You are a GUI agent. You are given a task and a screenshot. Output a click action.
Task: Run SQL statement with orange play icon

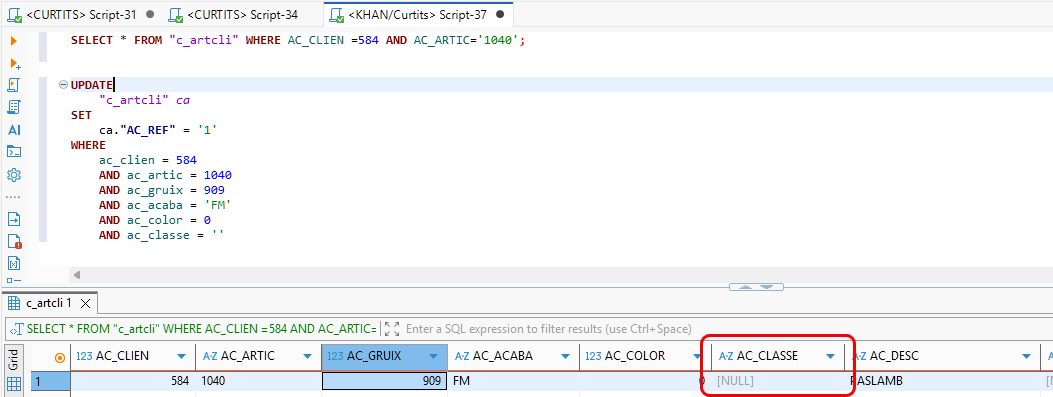pos(13,41)
